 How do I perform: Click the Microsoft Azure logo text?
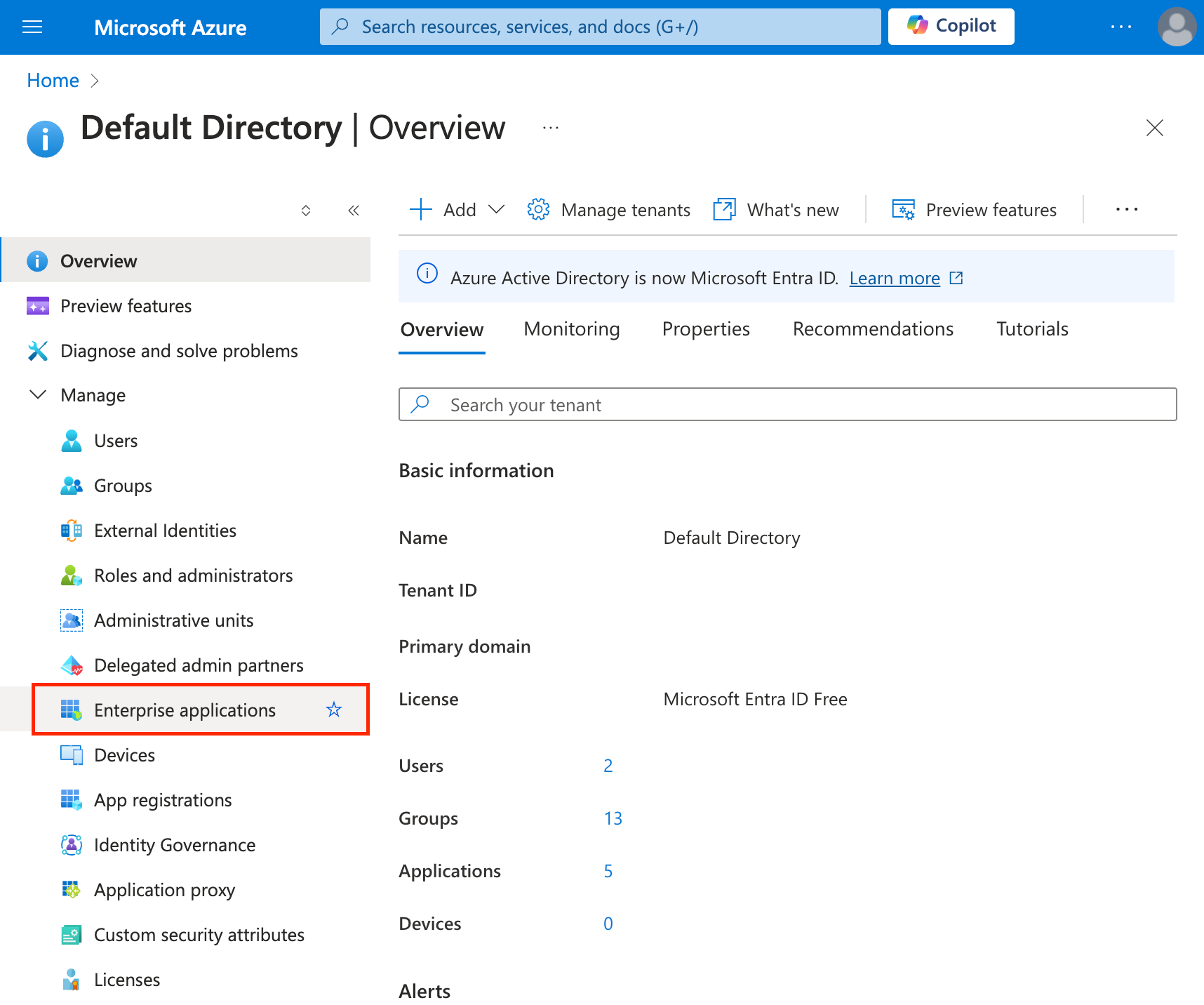click(170, 27)
